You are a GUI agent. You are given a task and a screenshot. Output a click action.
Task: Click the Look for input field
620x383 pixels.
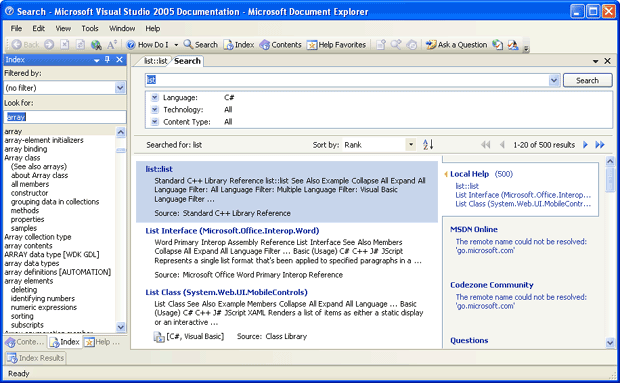pyautogui.click(x=65, y=117)
